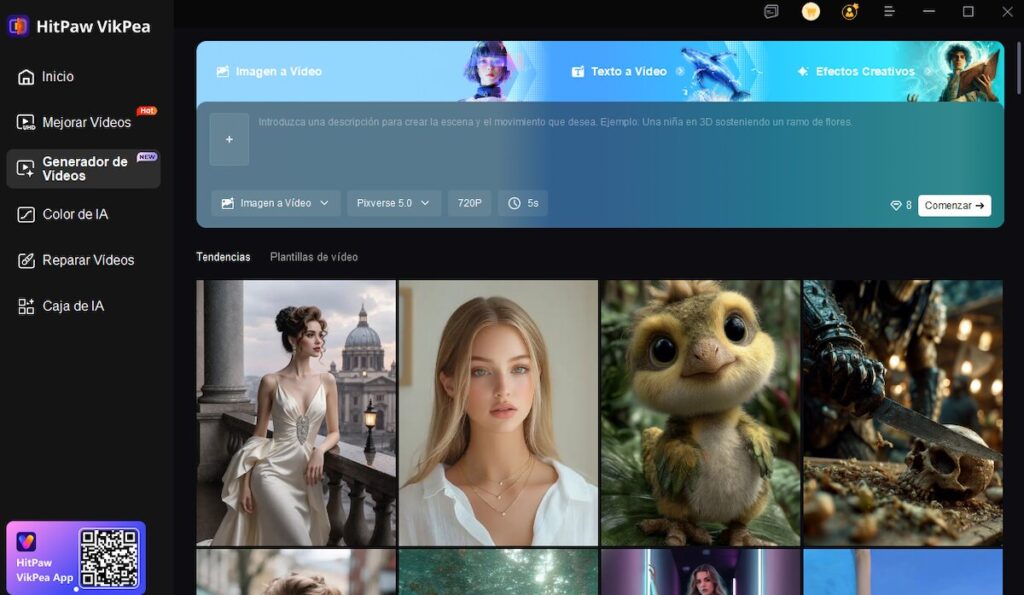The width and height of the screenshot is (1024, 595).
Task: Click the Inicio house icon
Action: coord(26,77)
